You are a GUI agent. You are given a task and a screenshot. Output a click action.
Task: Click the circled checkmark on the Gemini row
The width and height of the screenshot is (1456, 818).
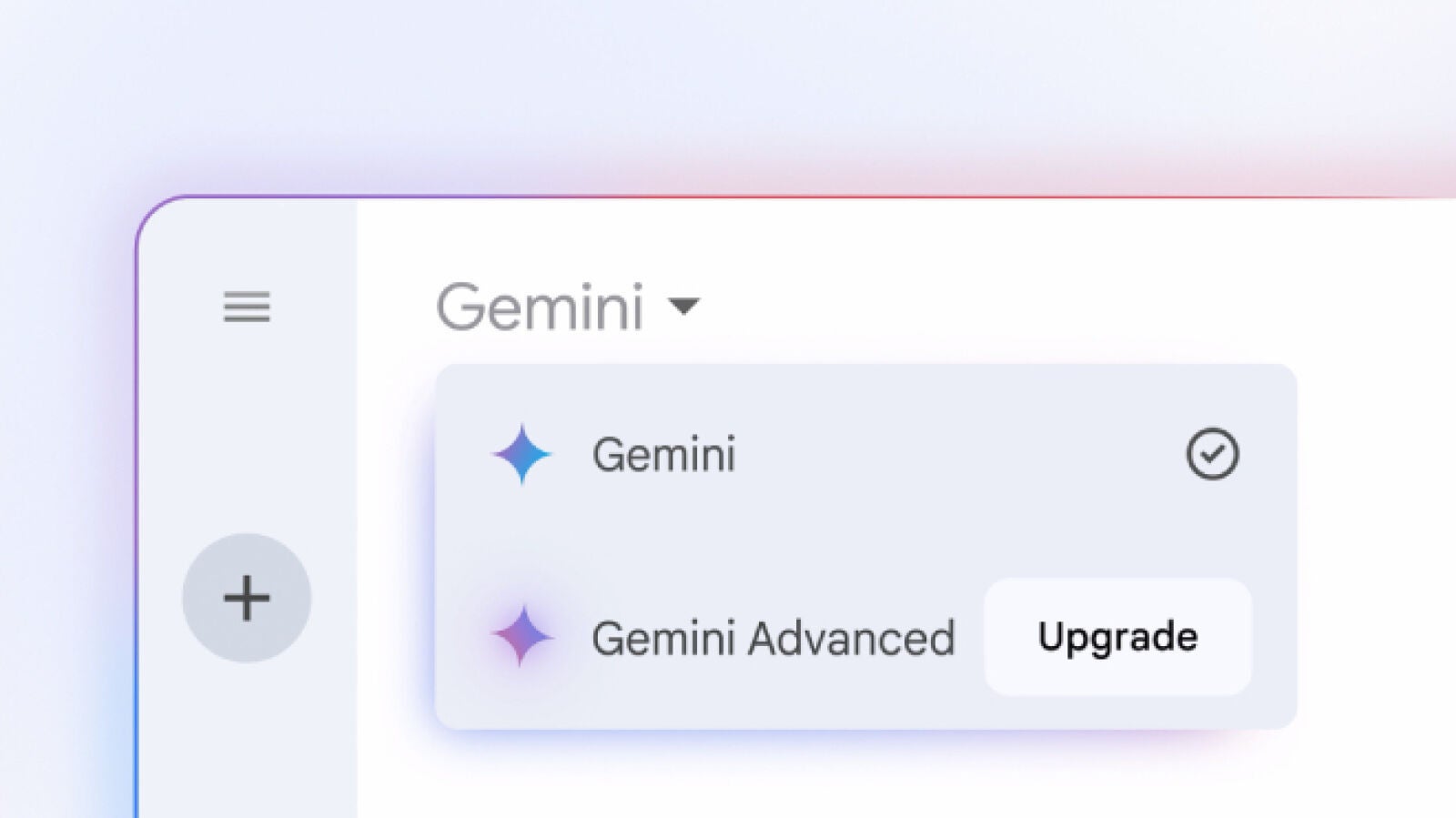coord(1212,454)
